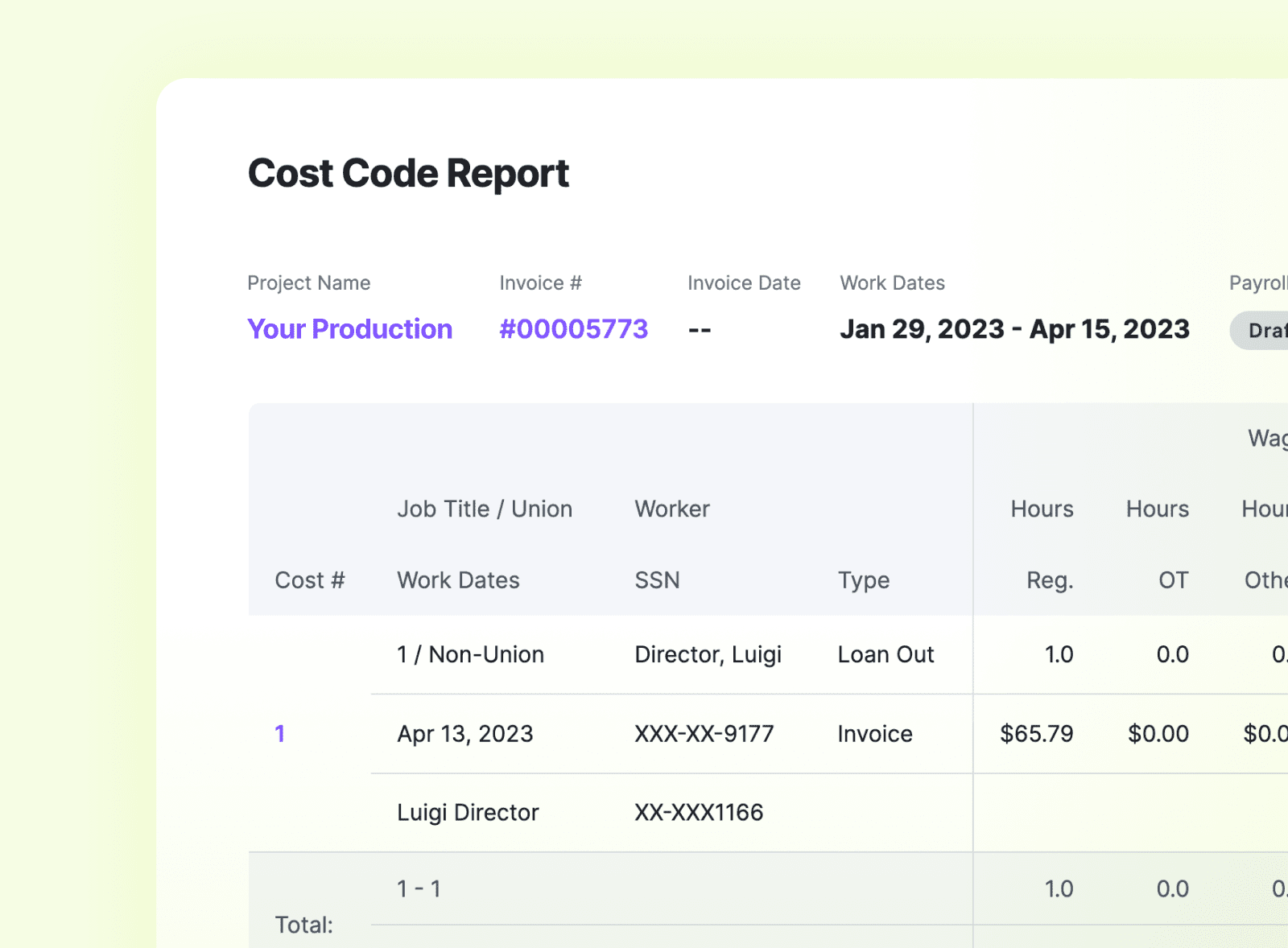The height and width of the screenshot is (948, 1288).
Task: Select the Work Dates range Jan 29 - Apr 15
Action: pos(1014,328)
